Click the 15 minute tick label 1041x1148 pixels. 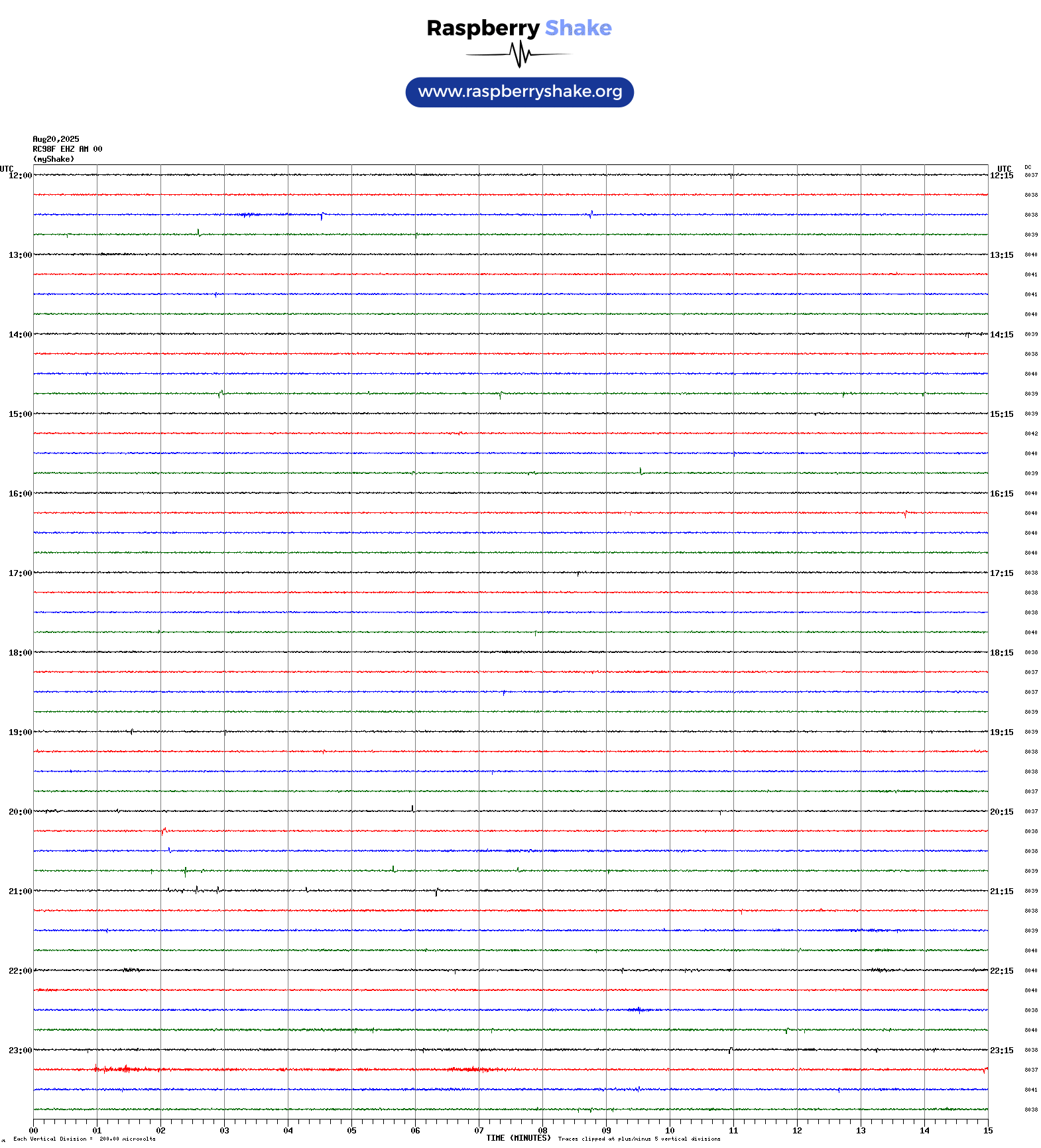tap(988, 1131)
